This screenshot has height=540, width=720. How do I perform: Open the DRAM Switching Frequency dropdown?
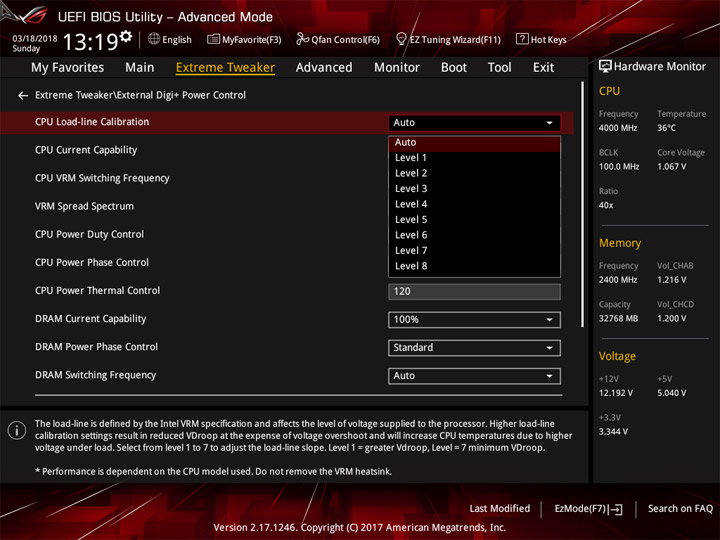pyautogui.click(x=474, y=376)
